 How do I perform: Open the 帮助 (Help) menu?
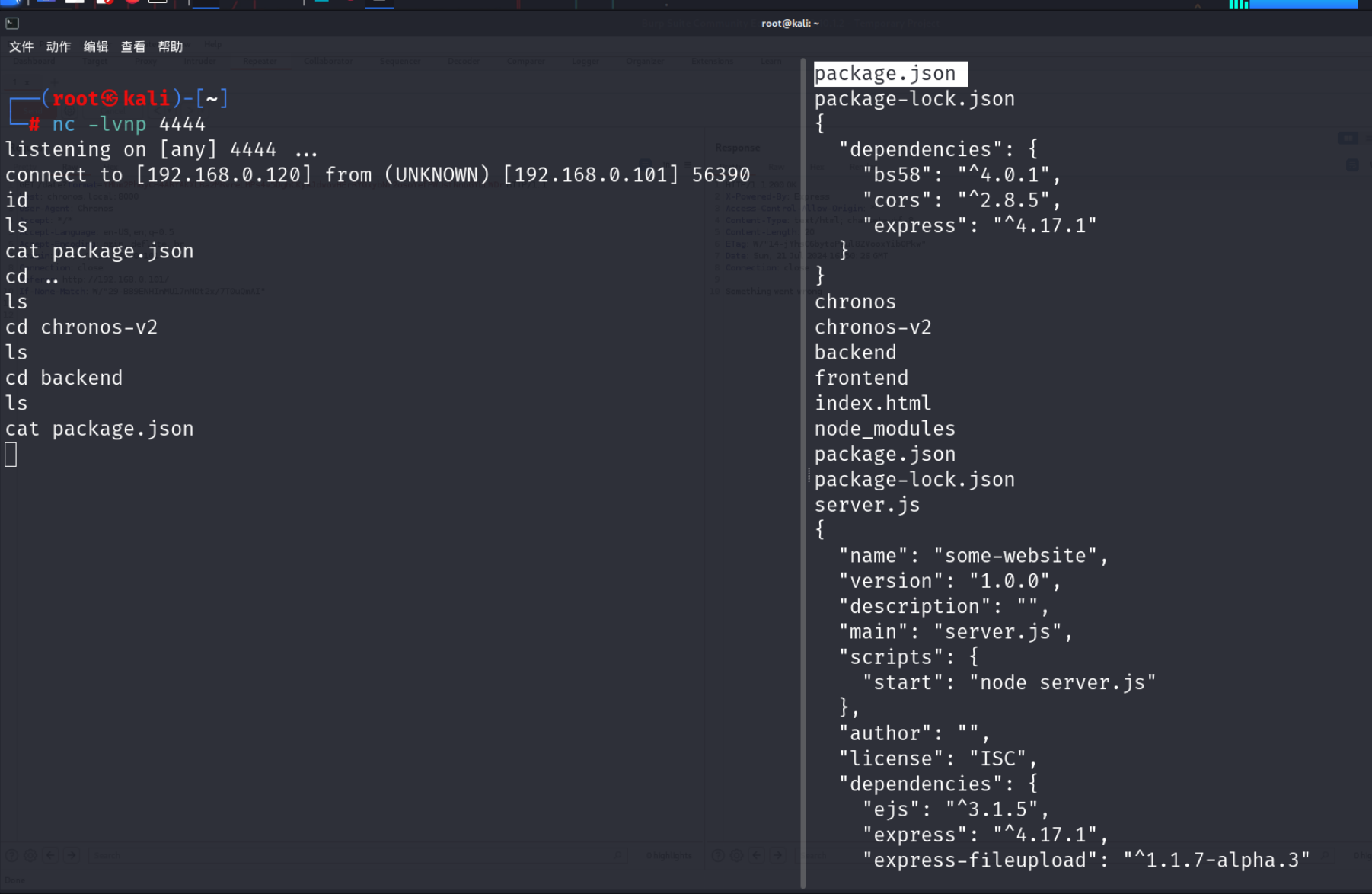coord(171,46)
